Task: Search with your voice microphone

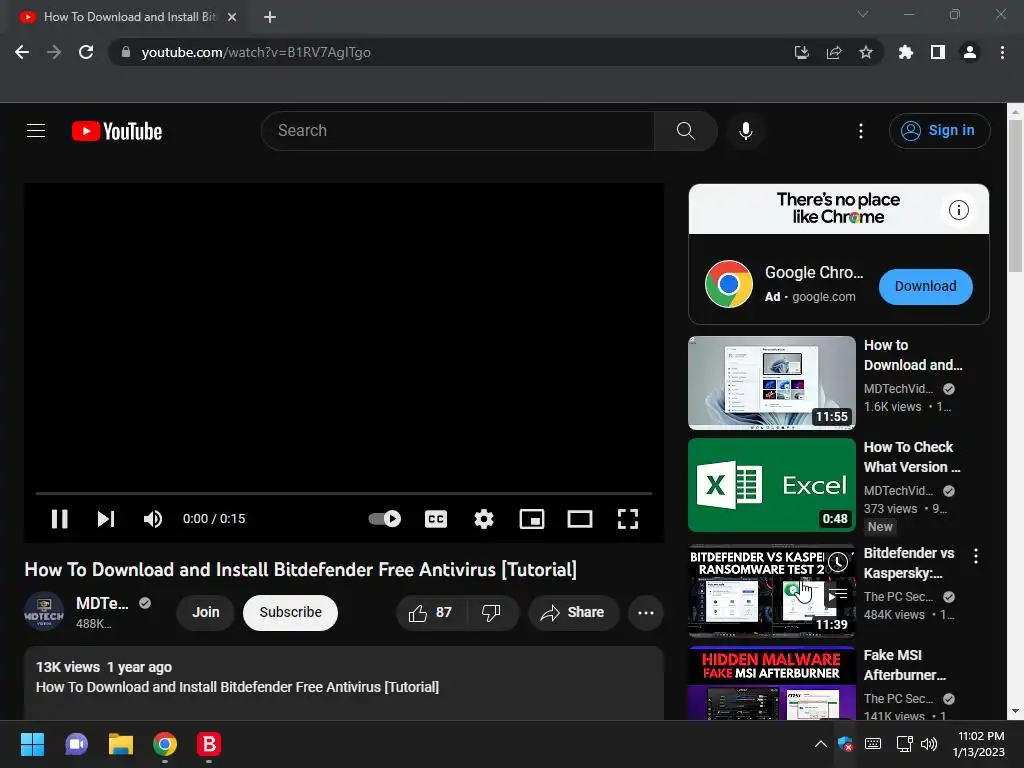Action: coord(746,131)
